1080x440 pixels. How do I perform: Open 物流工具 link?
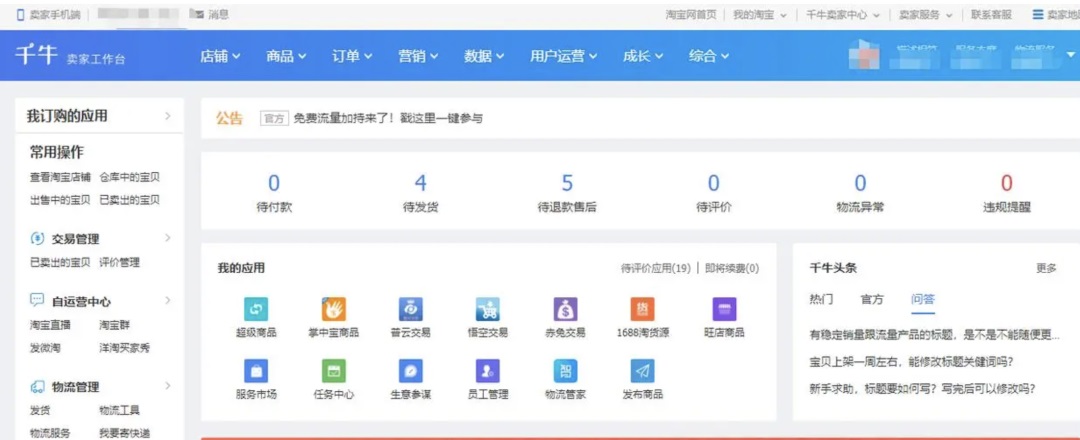(119, 410)
